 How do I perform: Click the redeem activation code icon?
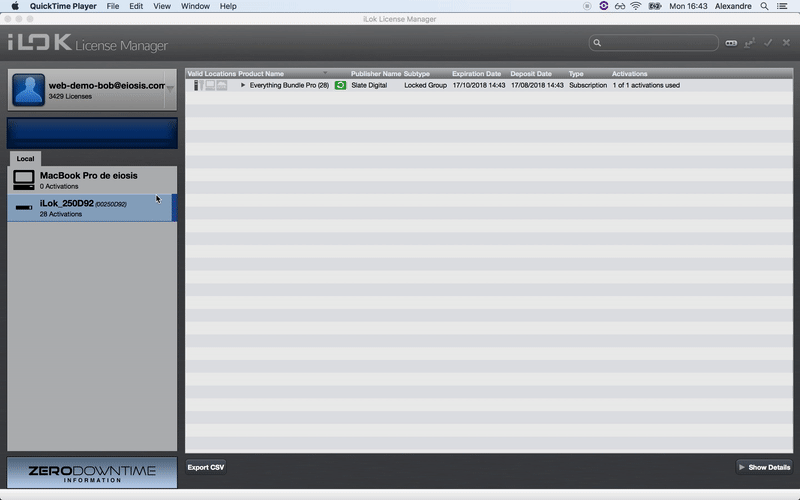[731, 43]
